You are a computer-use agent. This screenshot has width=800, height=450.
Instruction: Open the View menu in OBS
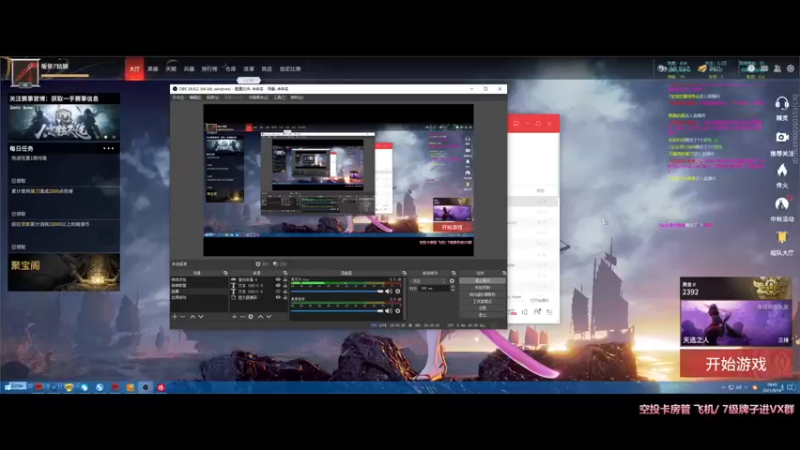[x=213, y=97]
